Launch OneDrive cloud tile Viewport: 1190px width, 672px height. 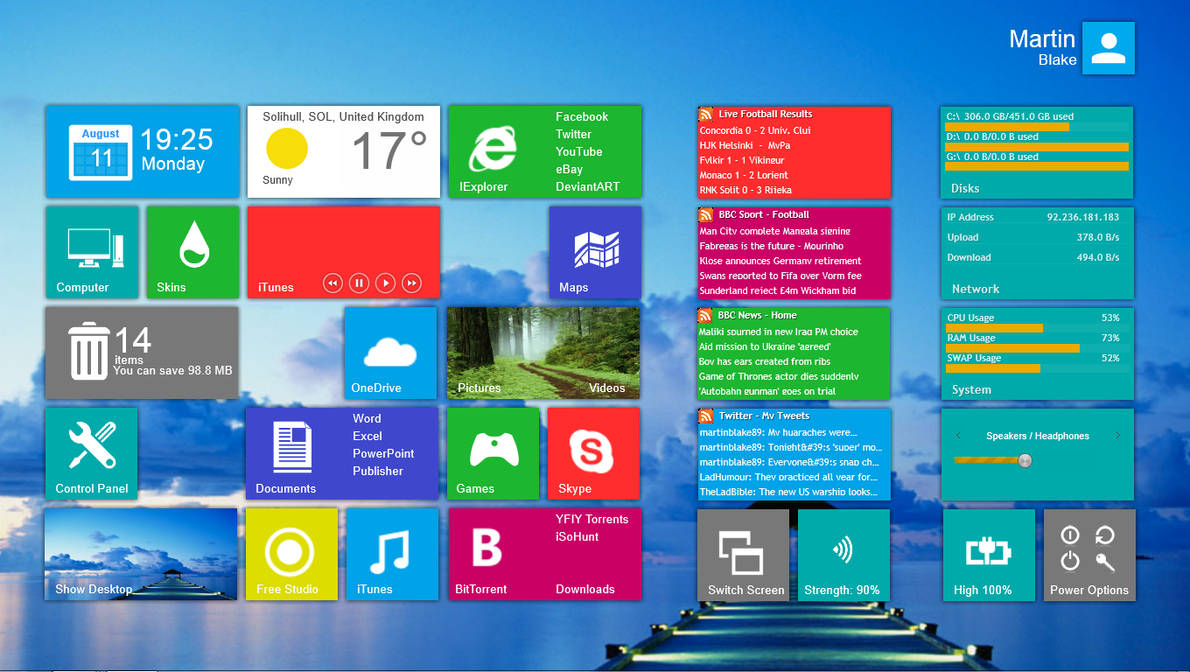click(390, 353)
